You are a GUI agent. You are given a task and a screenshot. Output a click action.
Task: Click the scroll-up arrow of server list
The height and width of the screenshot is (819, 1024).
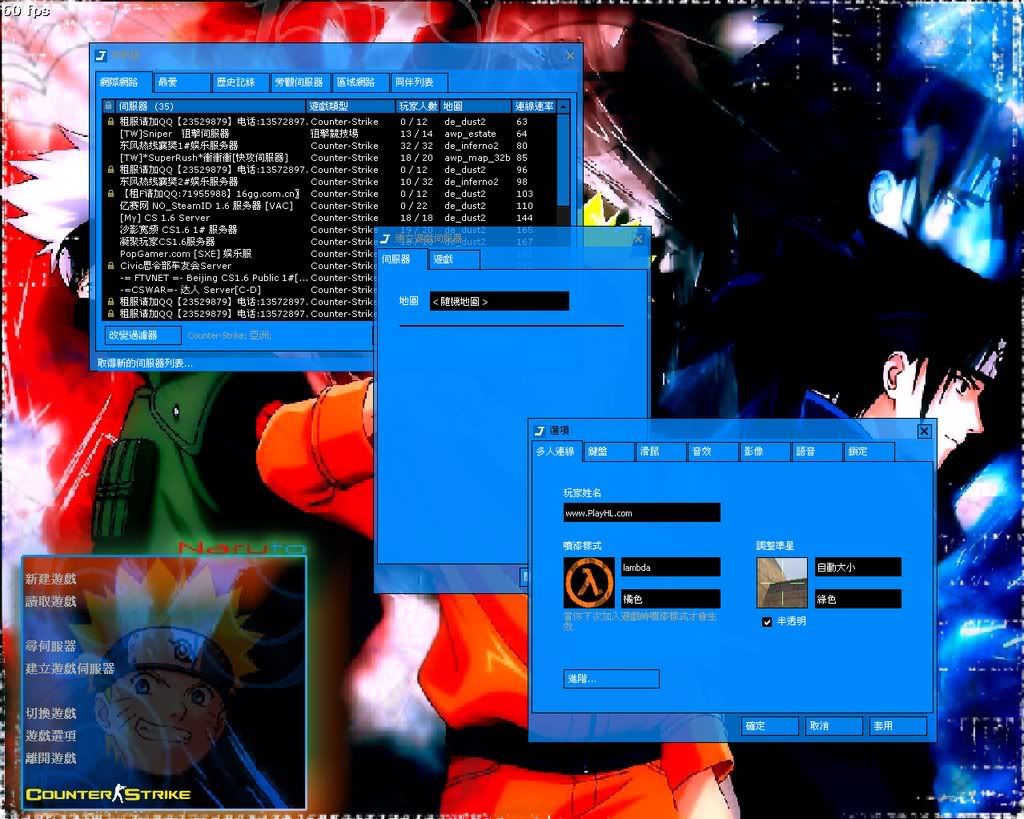pos(563,106)
